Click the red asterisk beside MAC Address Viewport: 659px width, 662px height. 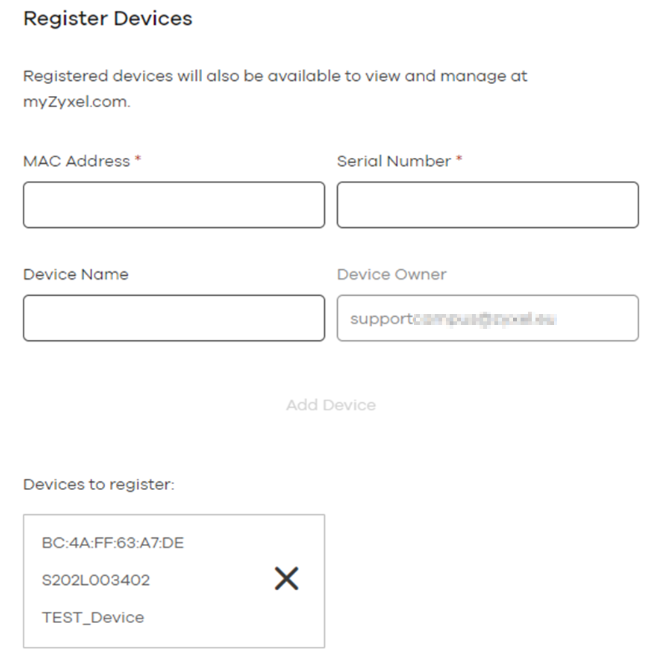[x=138, y=160]
